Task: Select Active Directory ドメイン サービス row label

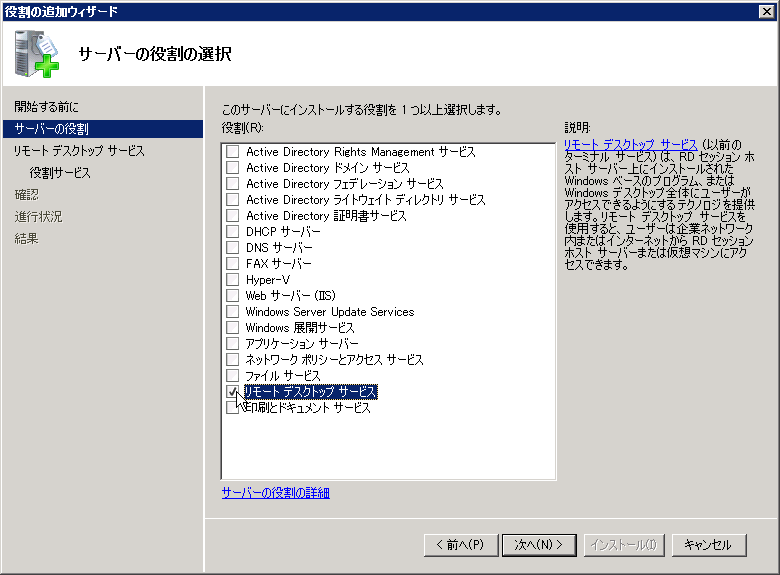Action: [328, 168]
